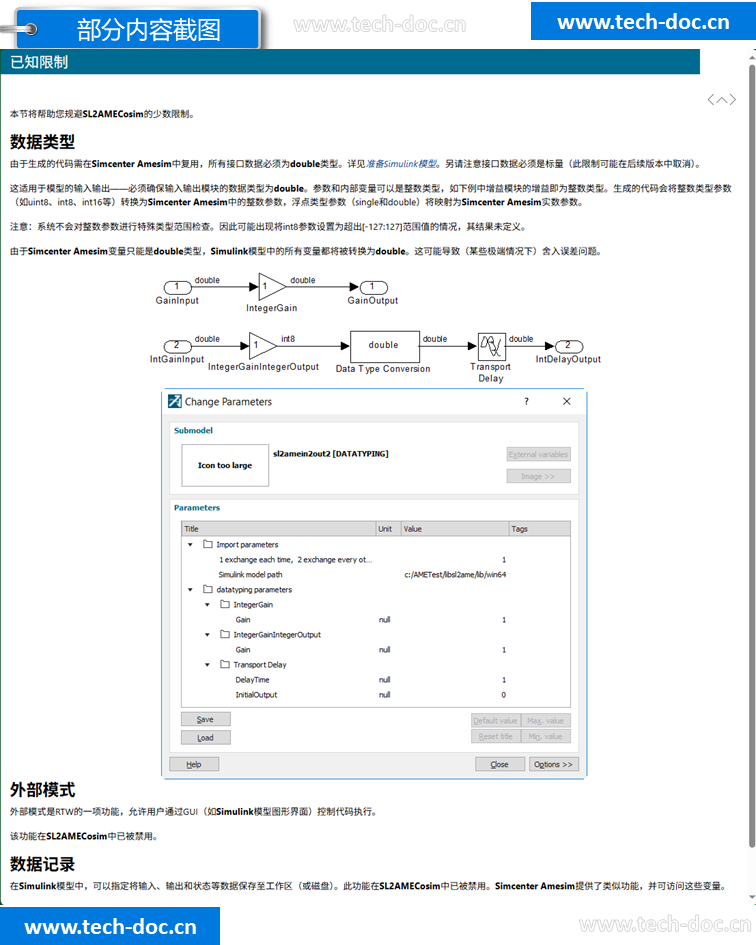756x945 pixels.
Task: Click the Reset title button
Action: [496, 736]
